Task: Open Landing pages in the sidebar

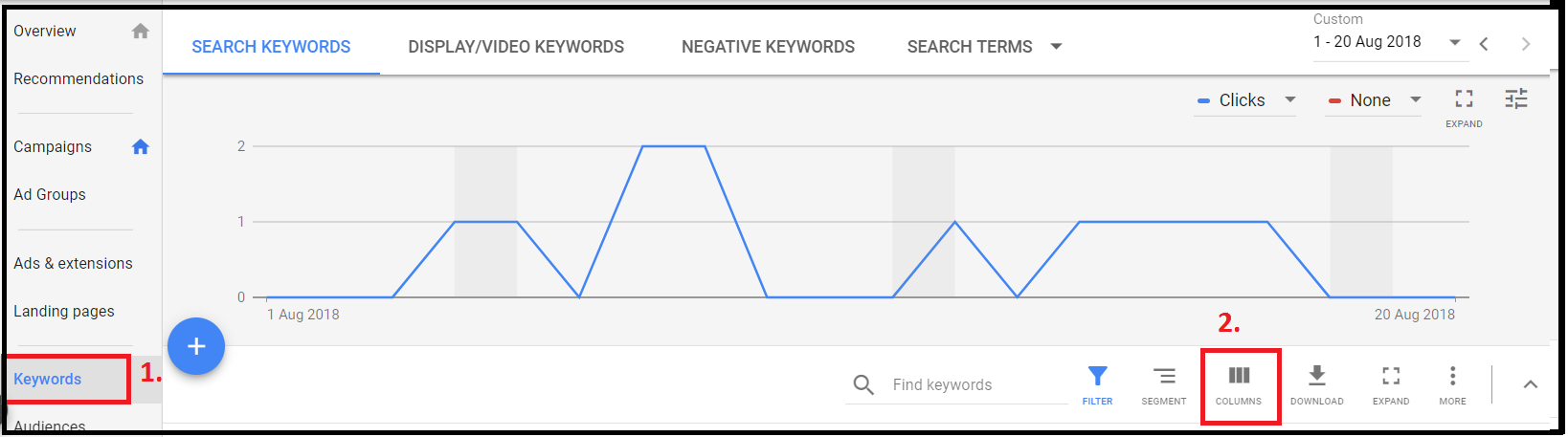Action: (x=64, y=311)
